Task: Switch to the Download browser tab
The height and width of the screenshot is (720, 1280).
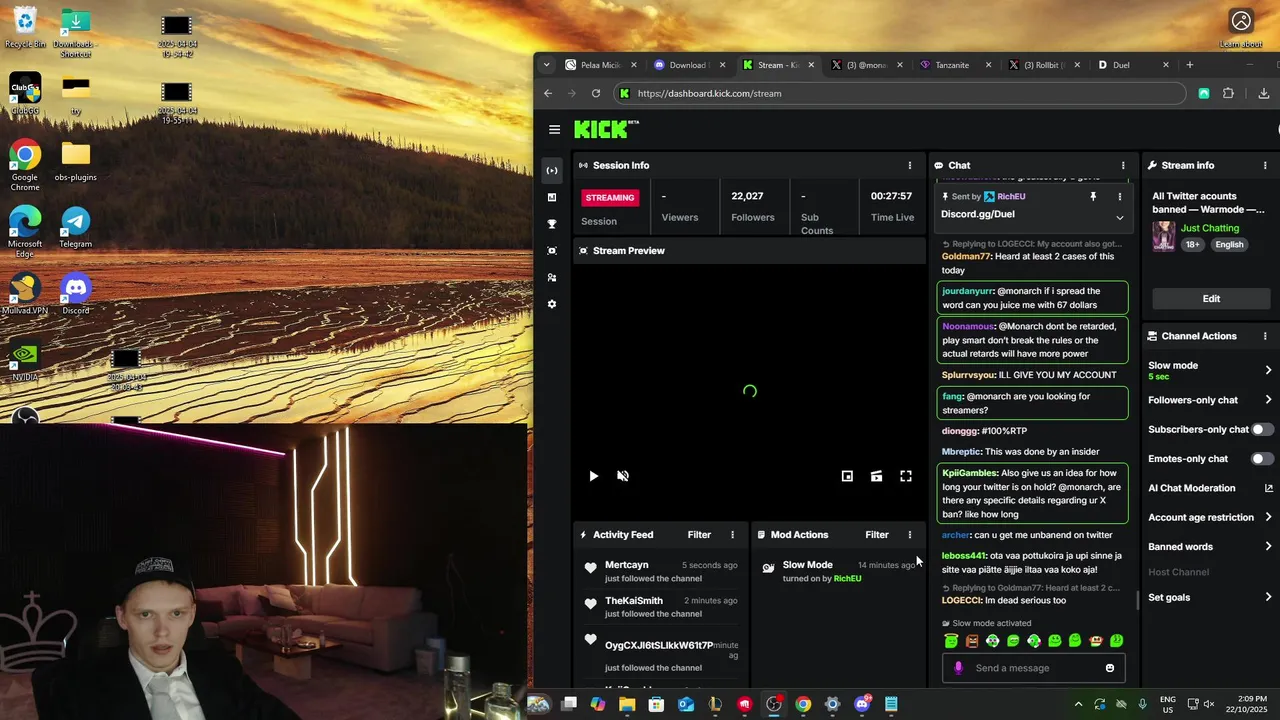Action: (x=688, y=65)
